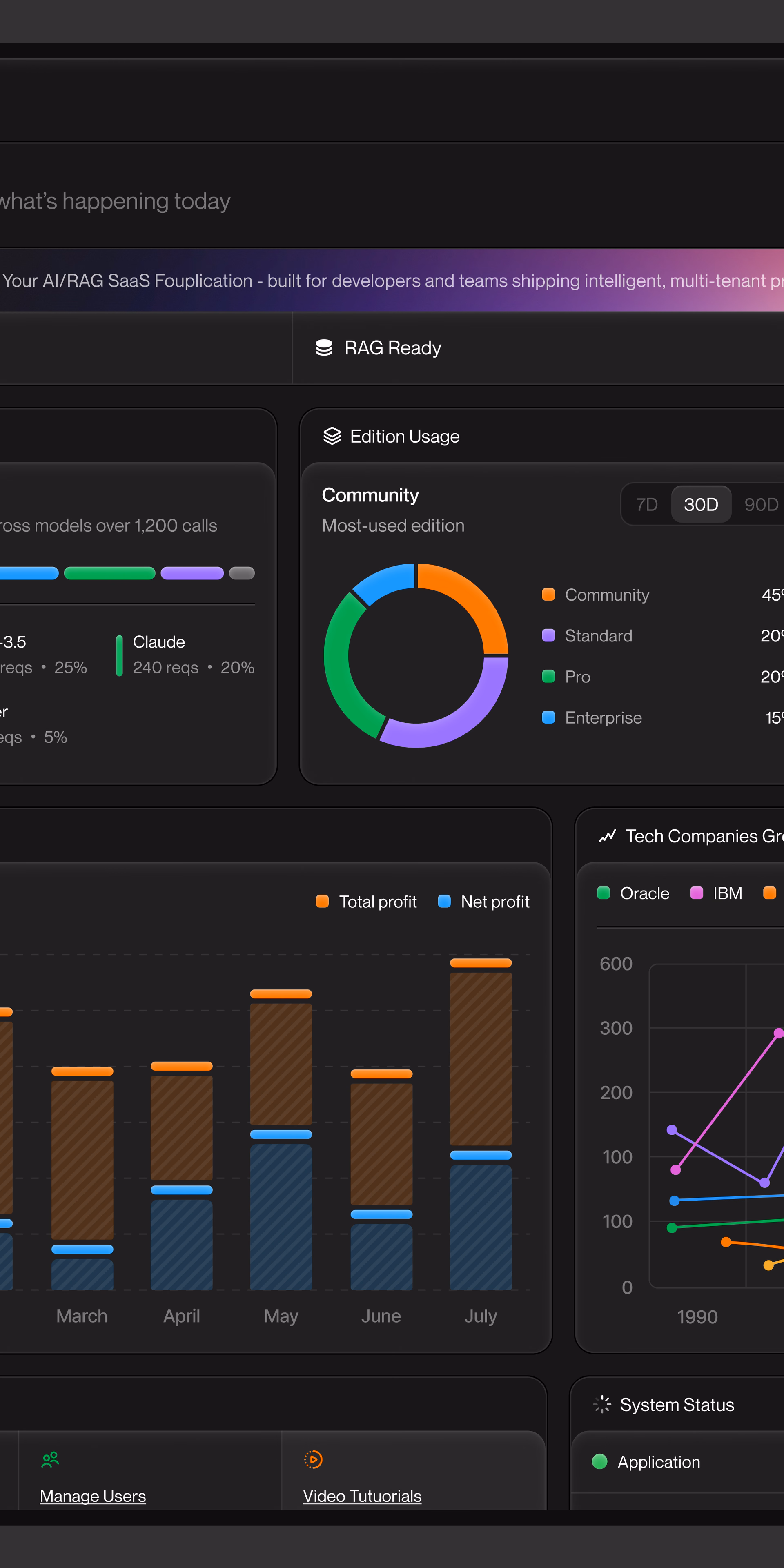This screenshot has height=1568, width=784.
Task: Click the RAG Ready database icon
Action: coord(324,347)
